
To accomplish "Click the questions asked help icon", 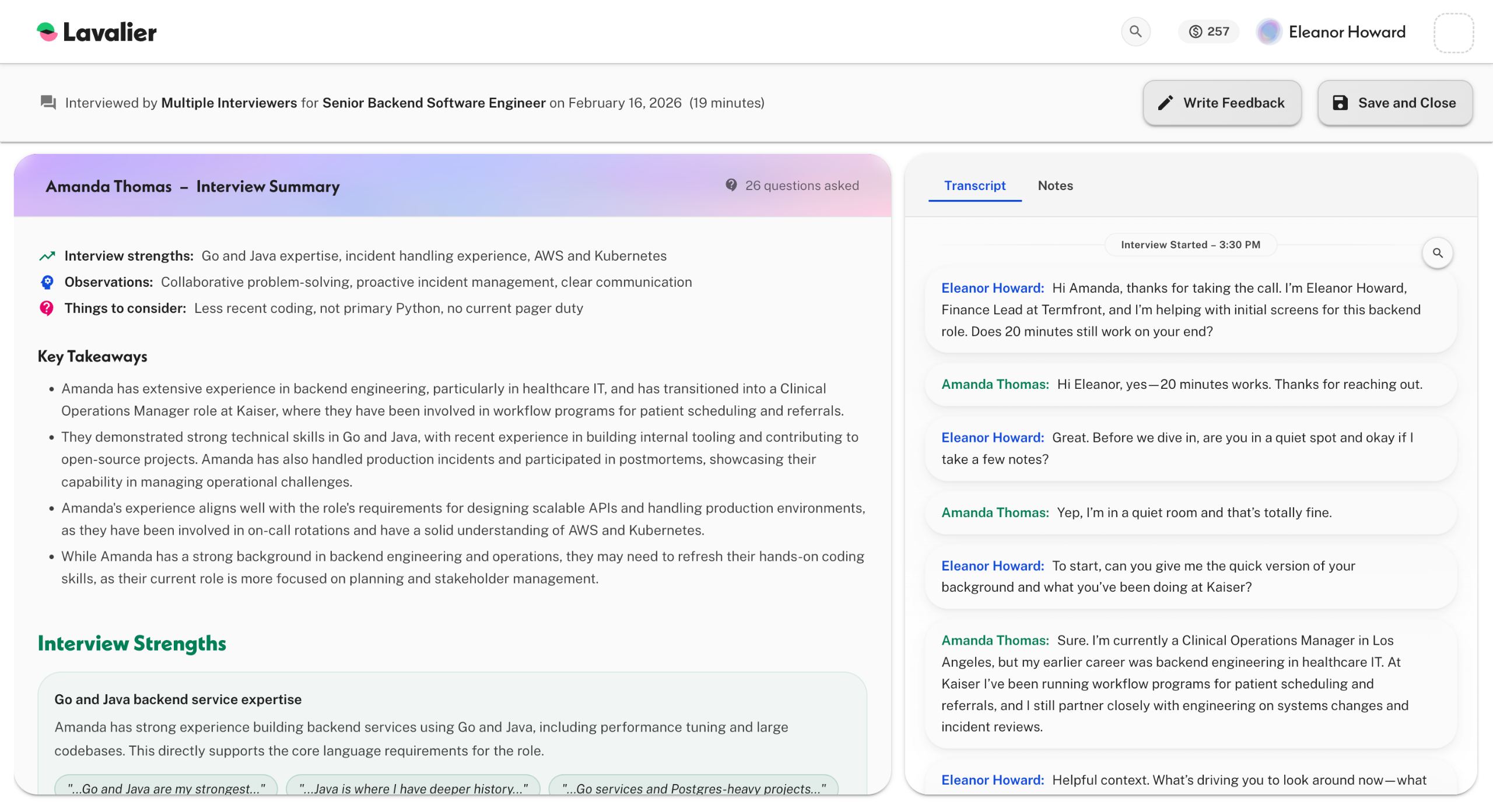I will pyautogui.click(x=731, y=185).
